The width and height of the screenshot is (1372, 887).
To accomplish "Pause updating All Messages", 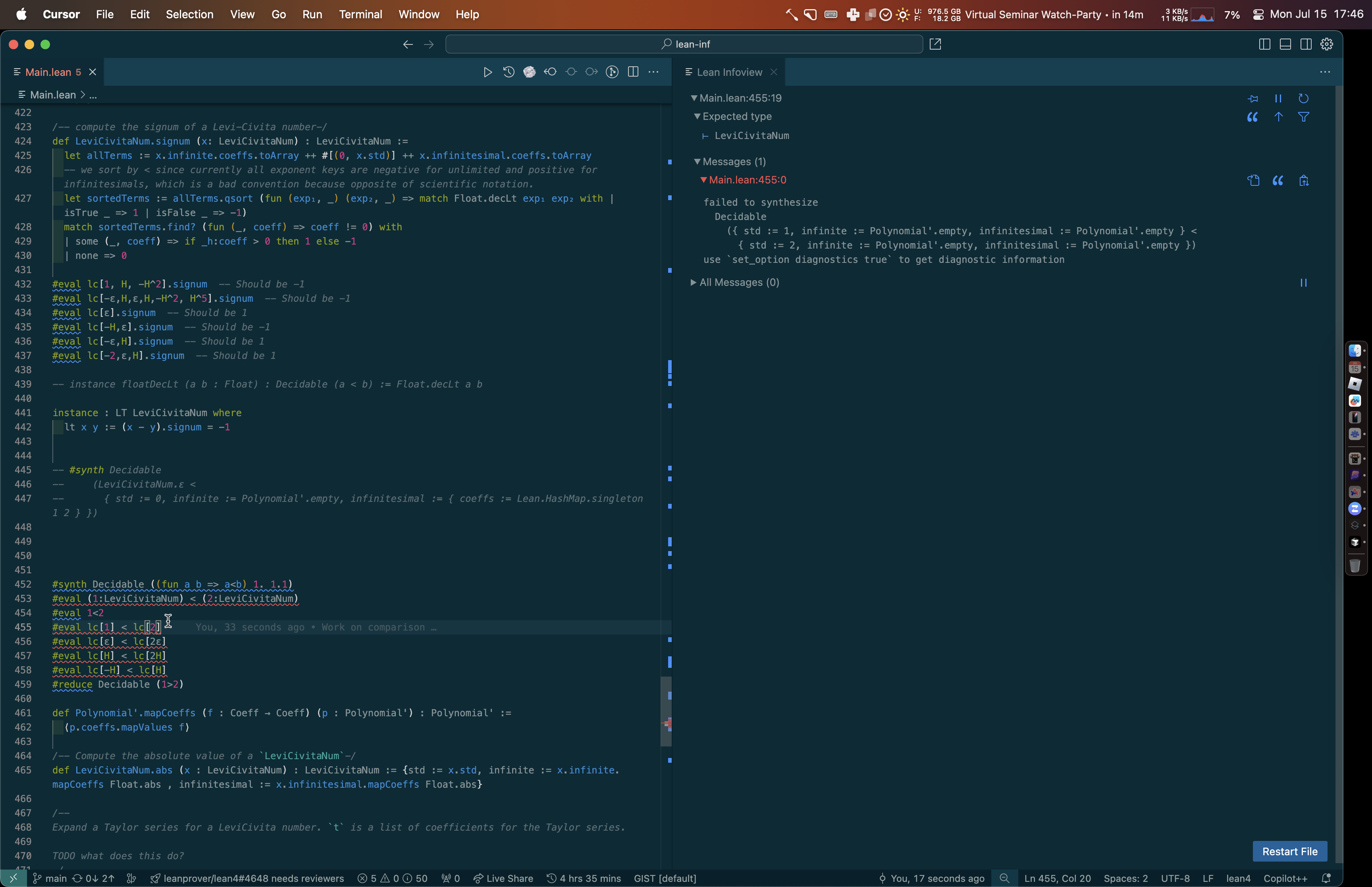I will (x=1303, y=283).
